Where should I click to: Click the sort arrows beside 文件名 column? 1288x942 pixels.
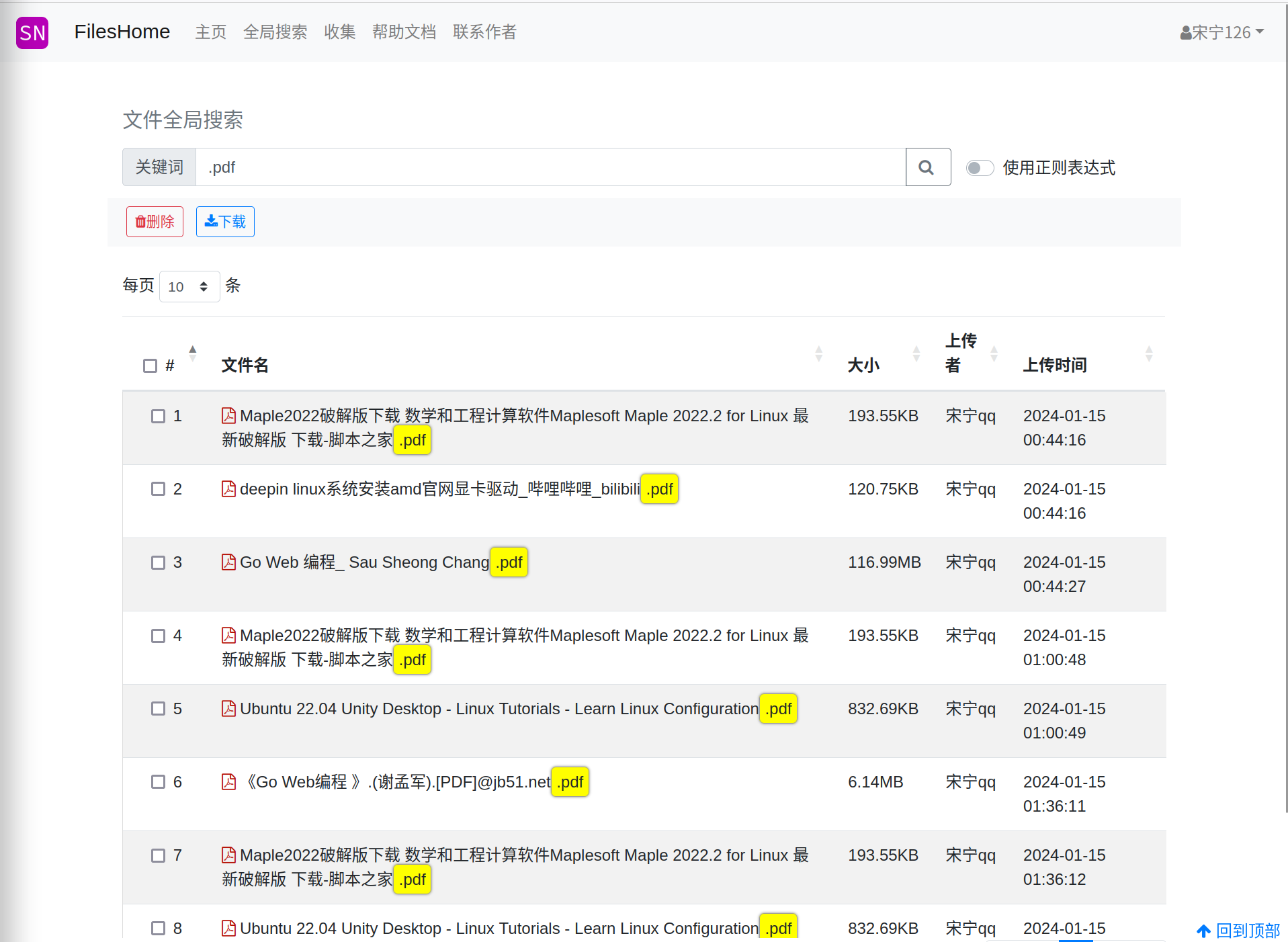[818, 353]
